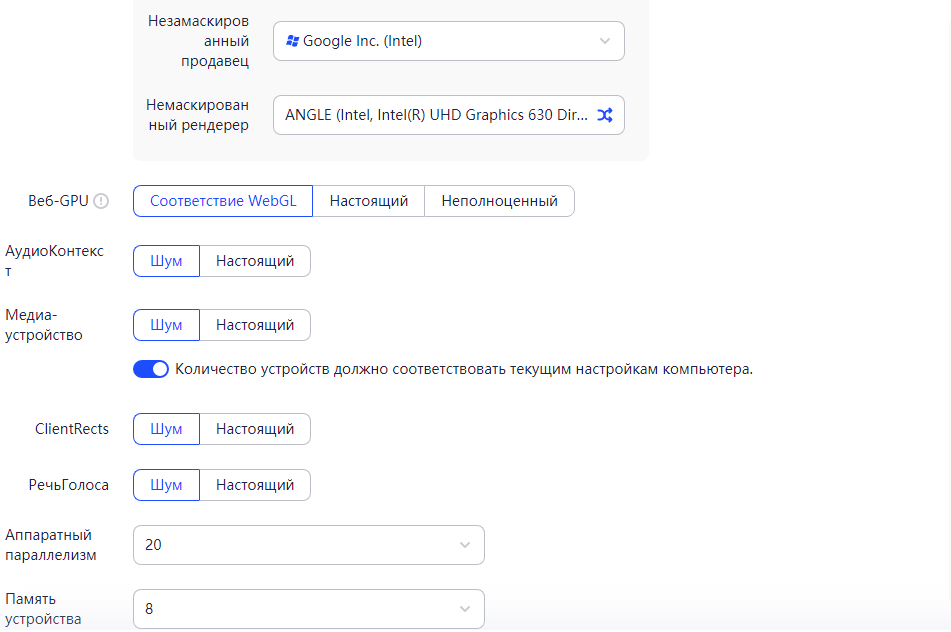Select Настоящий for ClientRects
951x632 pixels.
(255, 429)
